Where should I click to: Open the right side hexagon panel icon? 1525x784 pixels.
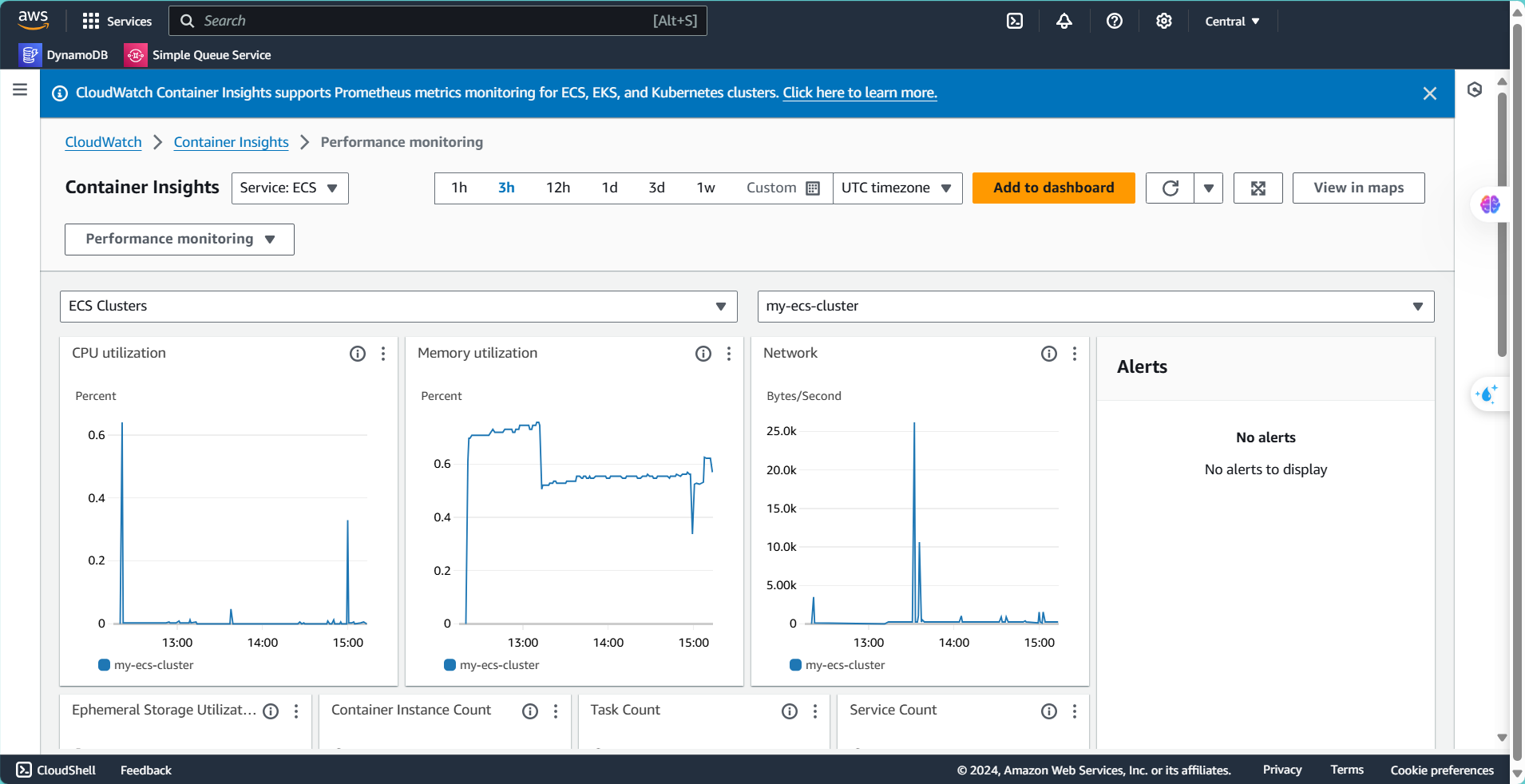coord(1475,89)
